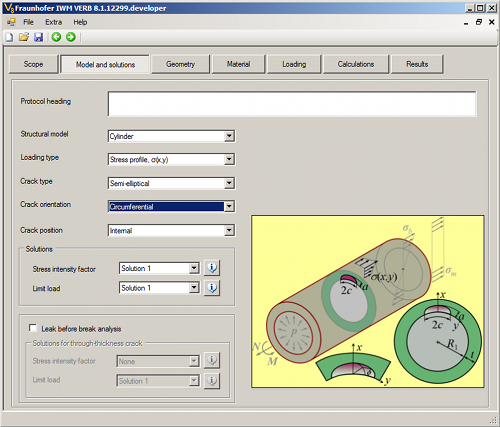
Task: Show info for Stress intensity factor Solution 1
Action: (x=212, y=268)
